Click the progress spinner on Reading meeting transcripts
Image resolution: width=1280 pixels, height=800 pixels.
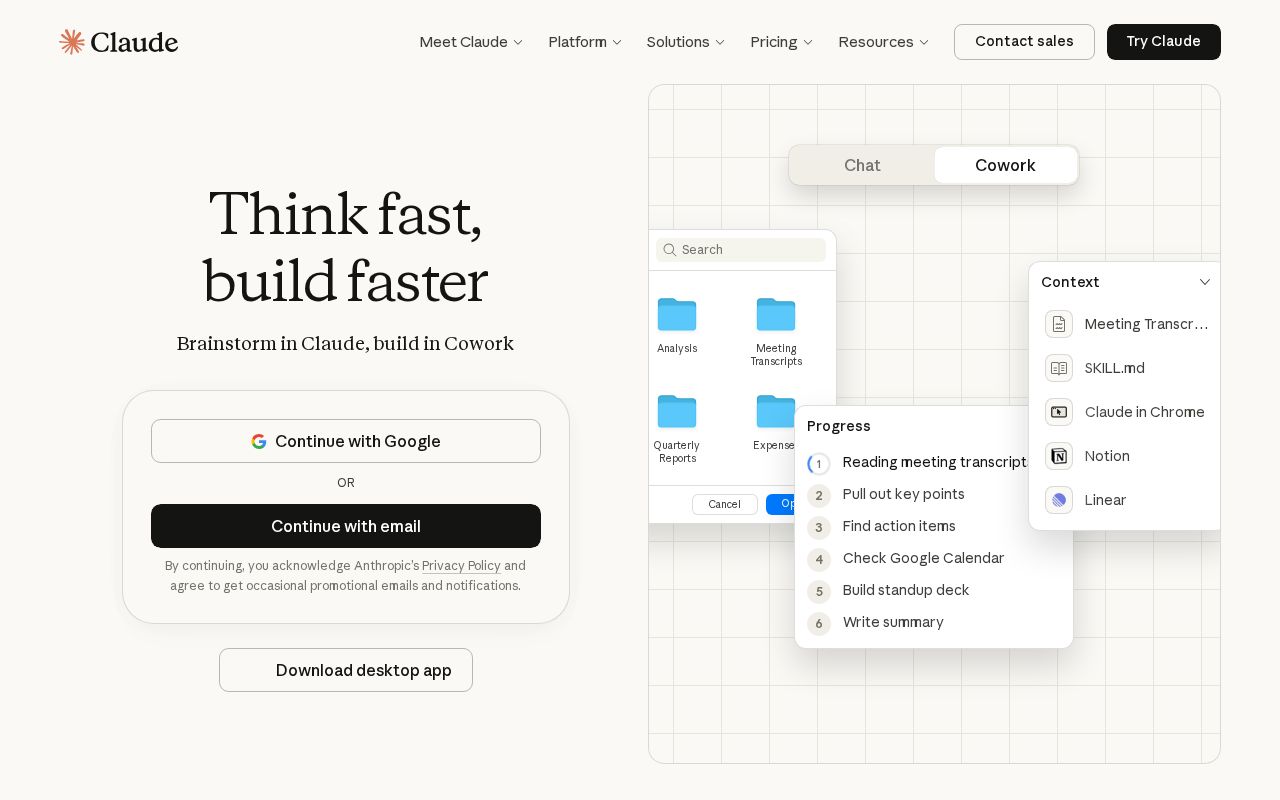pyautogui.click(x=819, y=464)
